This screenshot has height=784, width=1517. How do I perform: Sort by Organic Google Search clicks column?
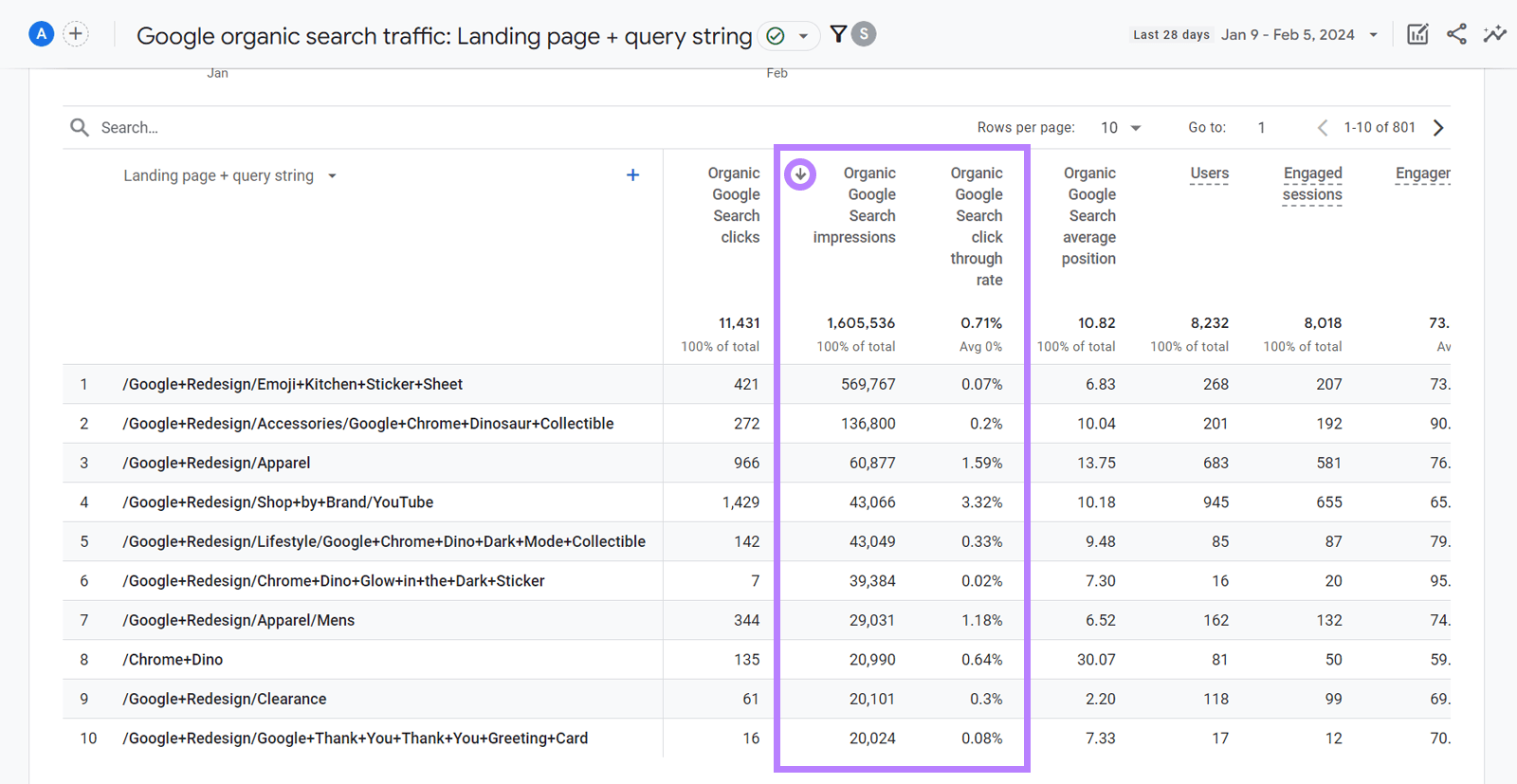pyautogui.click(x=734, y=205)
